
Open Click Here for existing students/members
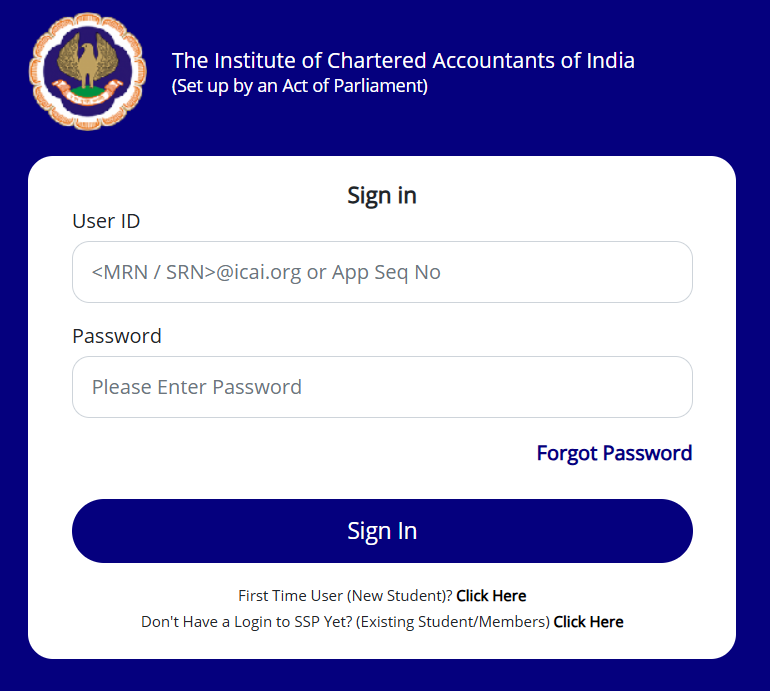click(588, 622)
